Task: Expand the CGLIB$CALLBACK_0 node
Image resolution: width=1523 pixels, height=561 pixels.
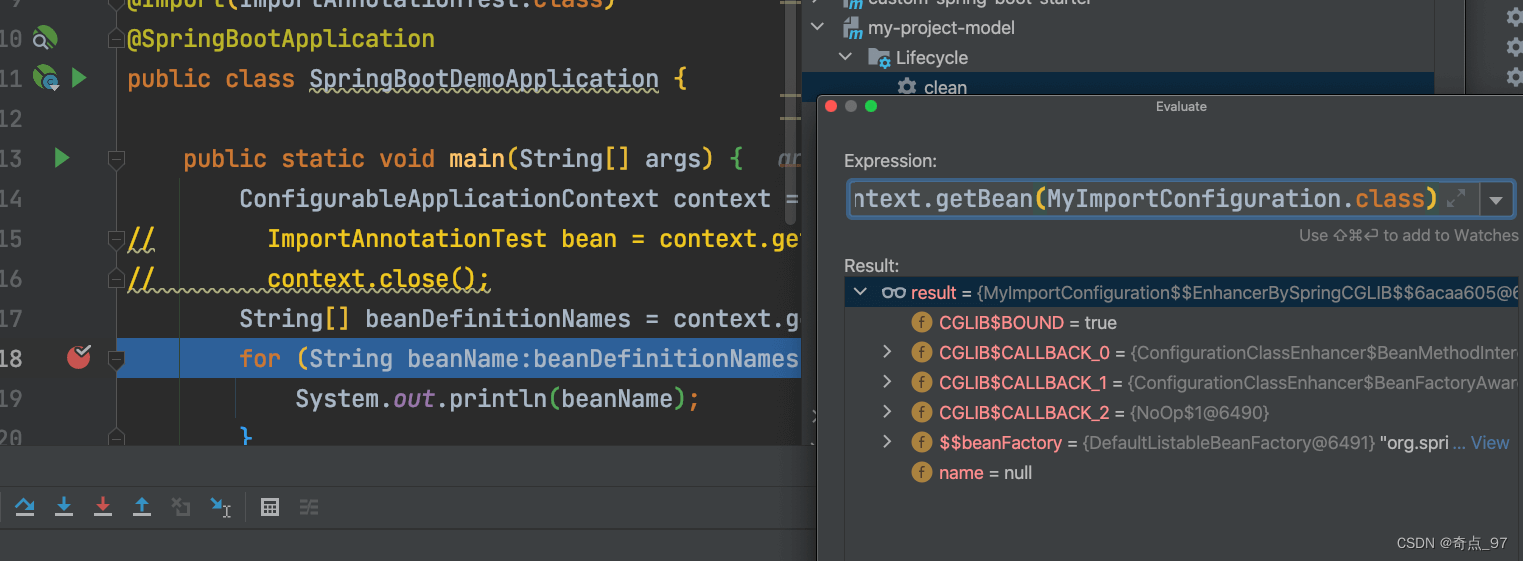Action: click(886, 352)
